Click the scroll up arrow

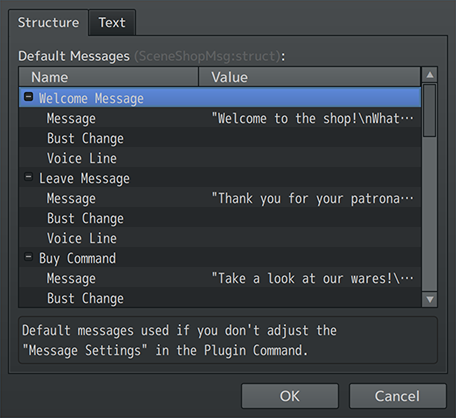coord(430,75)
